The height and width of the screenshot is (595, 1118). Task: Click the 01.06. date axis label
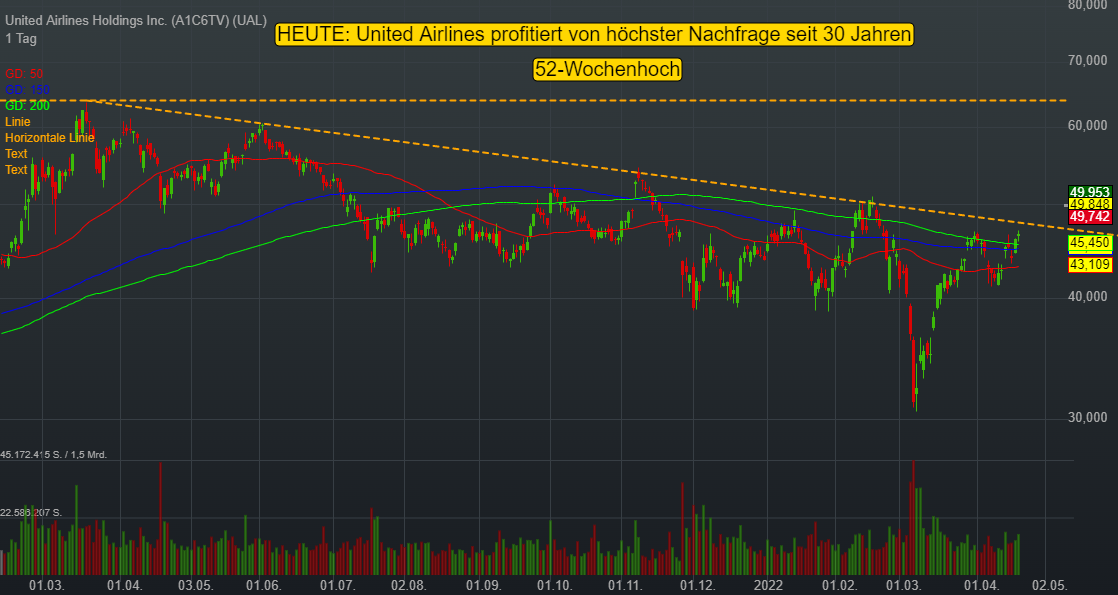tap(264, 586)
